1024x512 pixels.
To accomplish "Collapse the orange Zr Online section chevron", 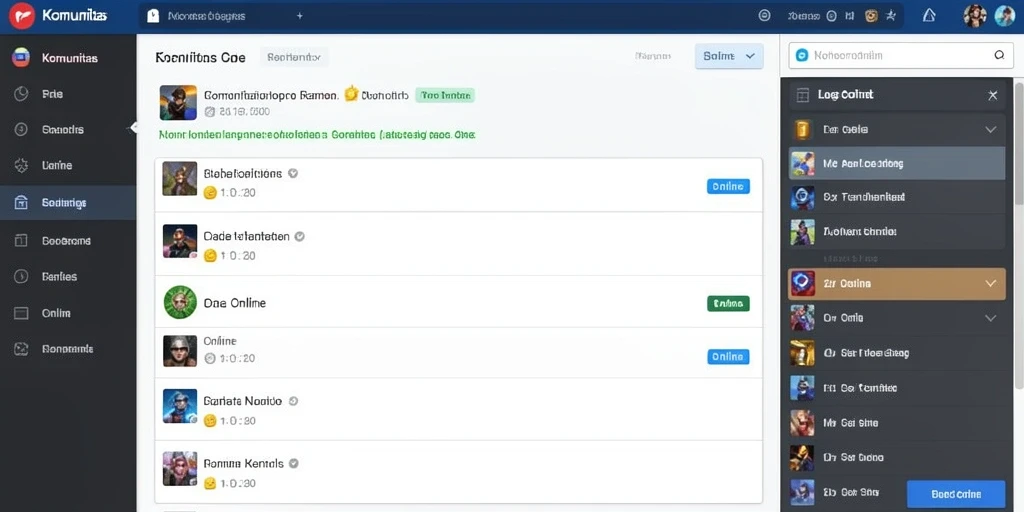I will [x=991, y=284].
